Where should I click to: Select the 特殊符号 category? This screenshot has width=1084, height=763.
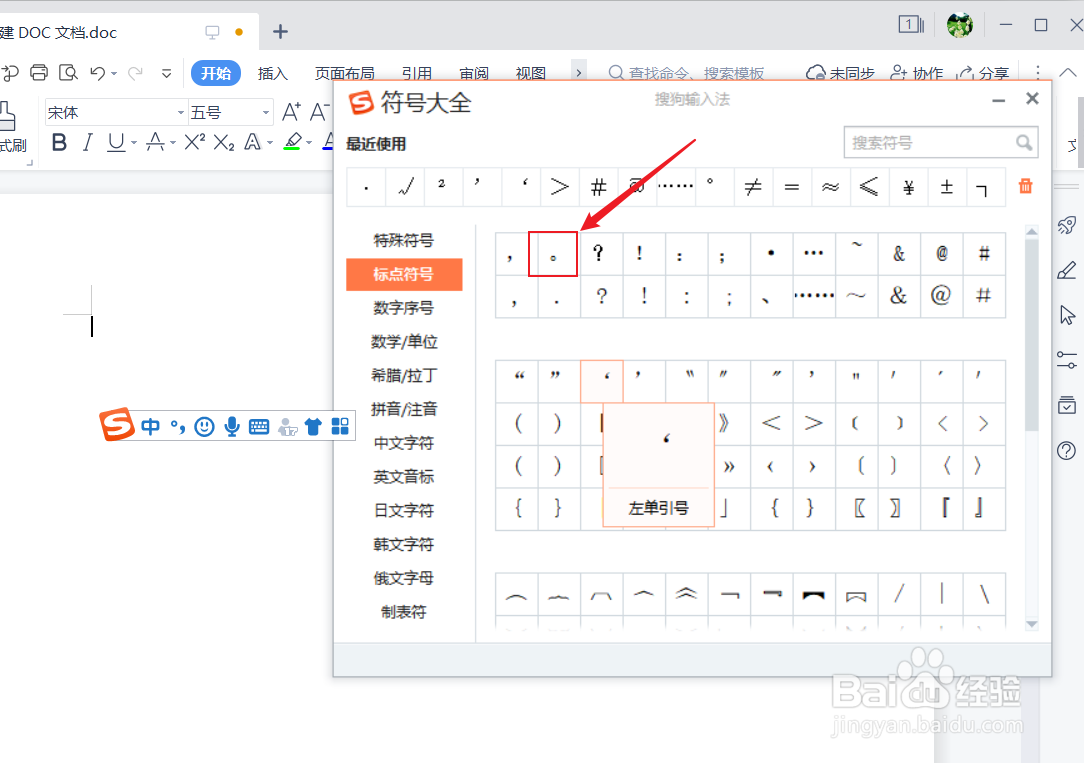pyautogui.click(x=404, y=240)
